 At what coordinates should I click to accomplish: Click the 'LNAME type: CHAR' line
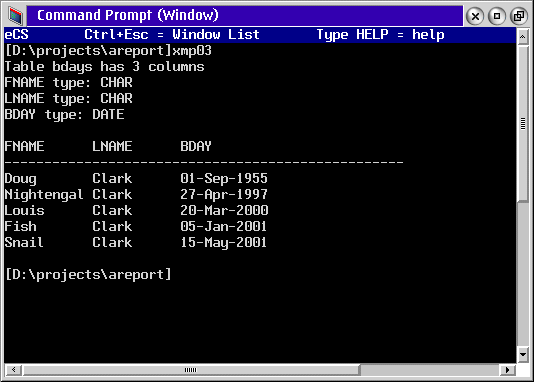68,99
